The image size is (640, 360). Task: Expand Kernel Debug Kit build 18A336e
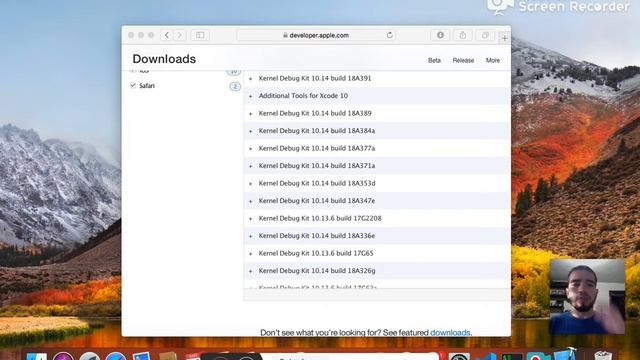click(251, 236)
